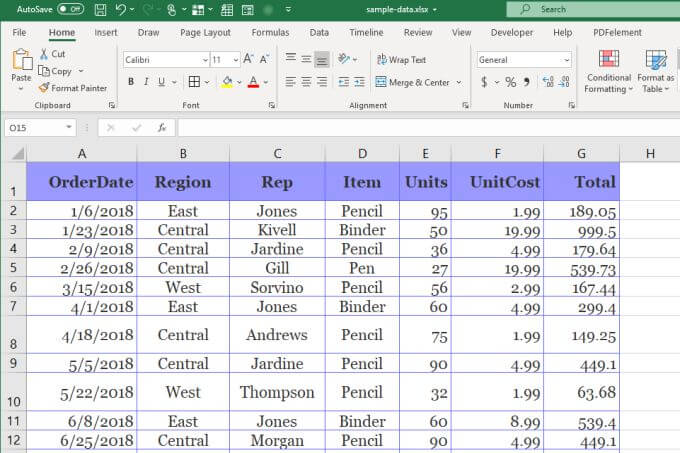Switch to the Page Layout tab
Viewport: 680px width, 453px height.
[205, 32]
